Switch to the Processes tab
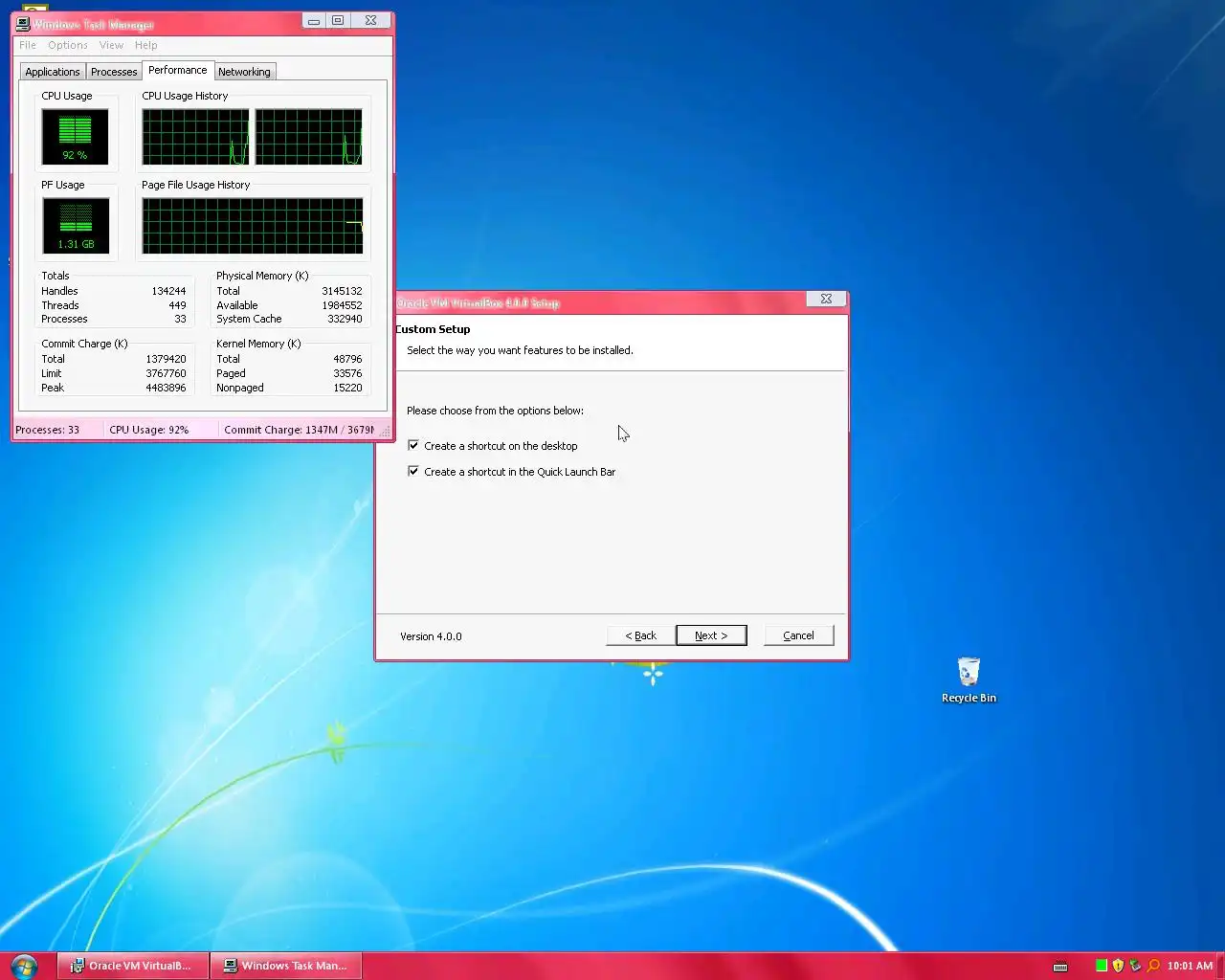 114,72
